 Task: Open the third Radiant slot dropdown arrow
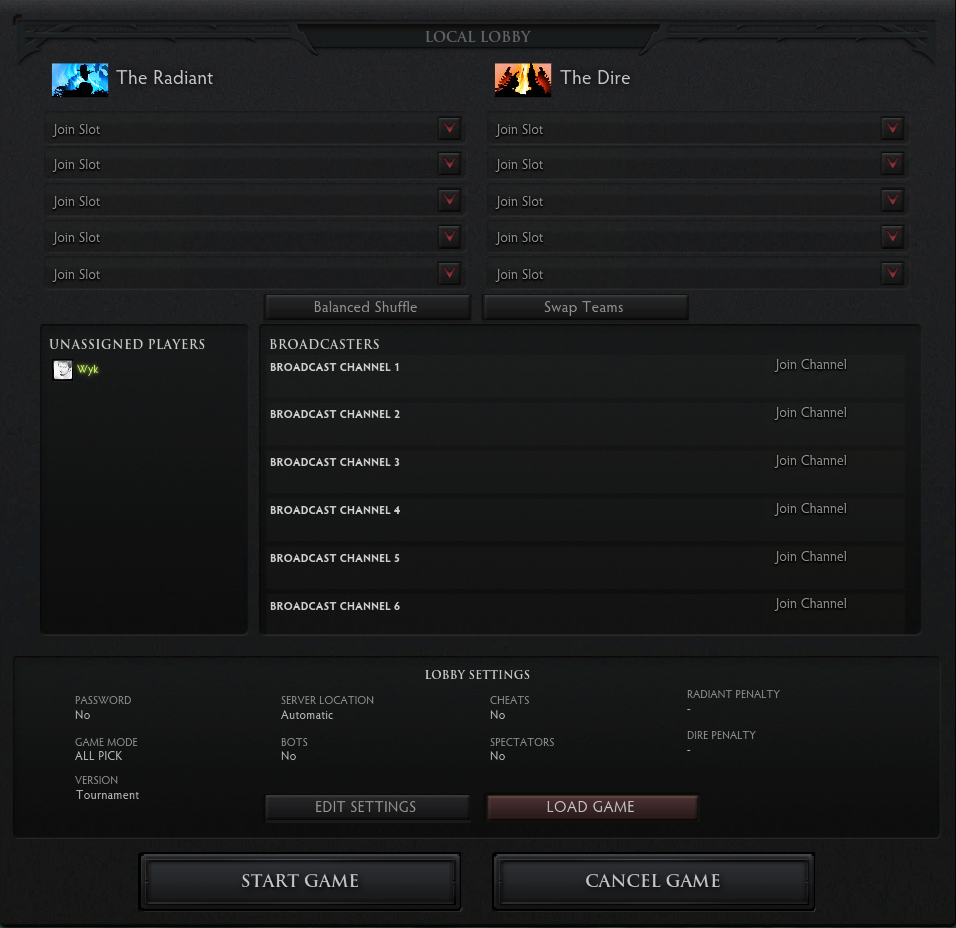coord(449,201)
